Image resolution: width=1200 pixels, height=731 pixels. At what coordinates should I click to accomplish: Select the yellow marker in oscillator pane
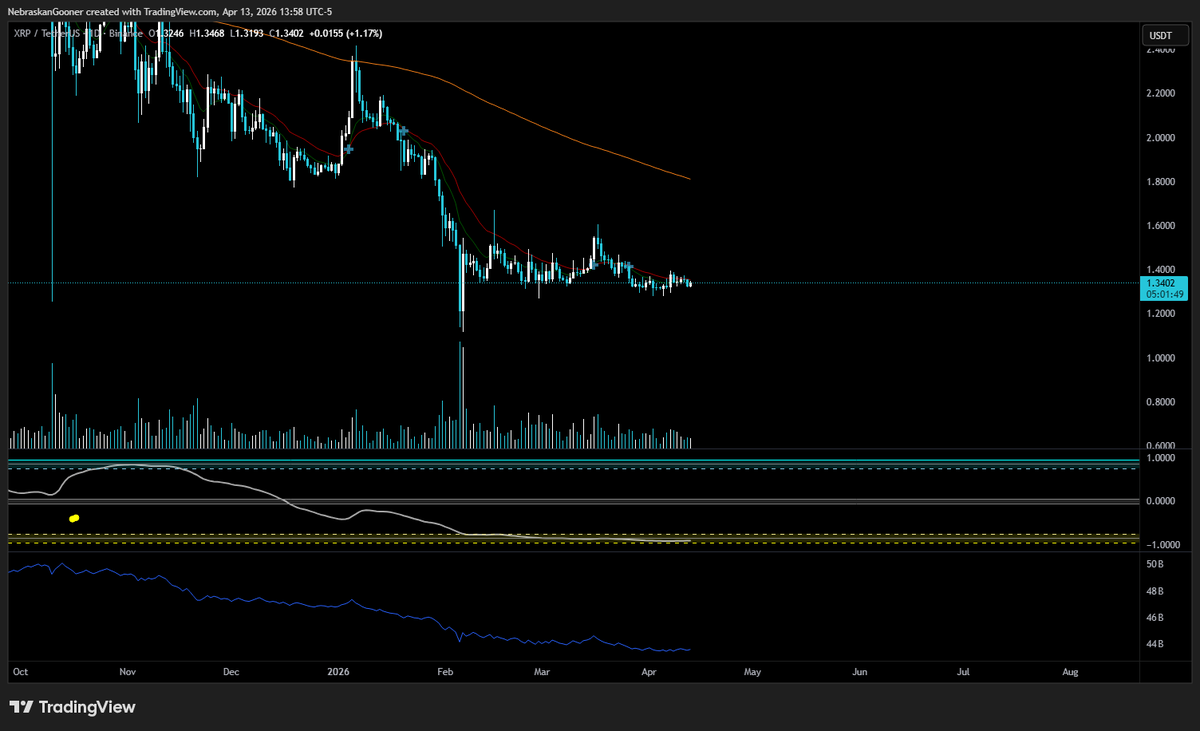[x=74, y=518]
